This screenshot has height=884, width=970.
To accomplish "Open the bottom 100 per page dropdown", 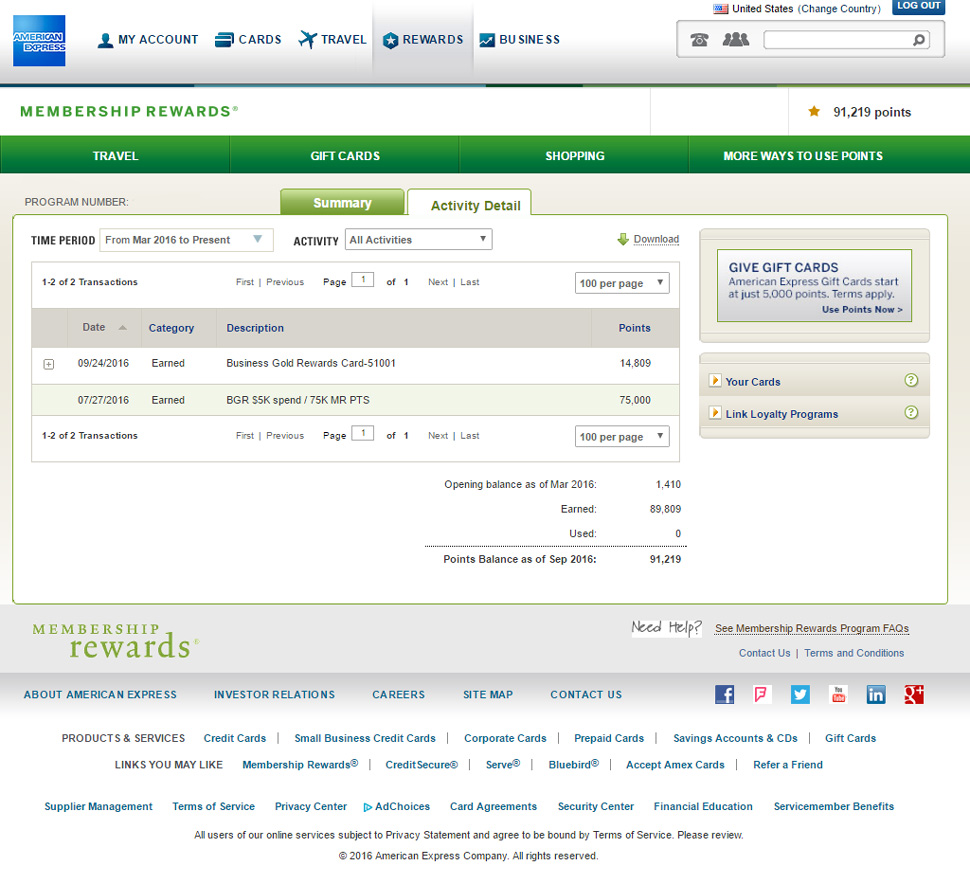I will coord(622,436).
